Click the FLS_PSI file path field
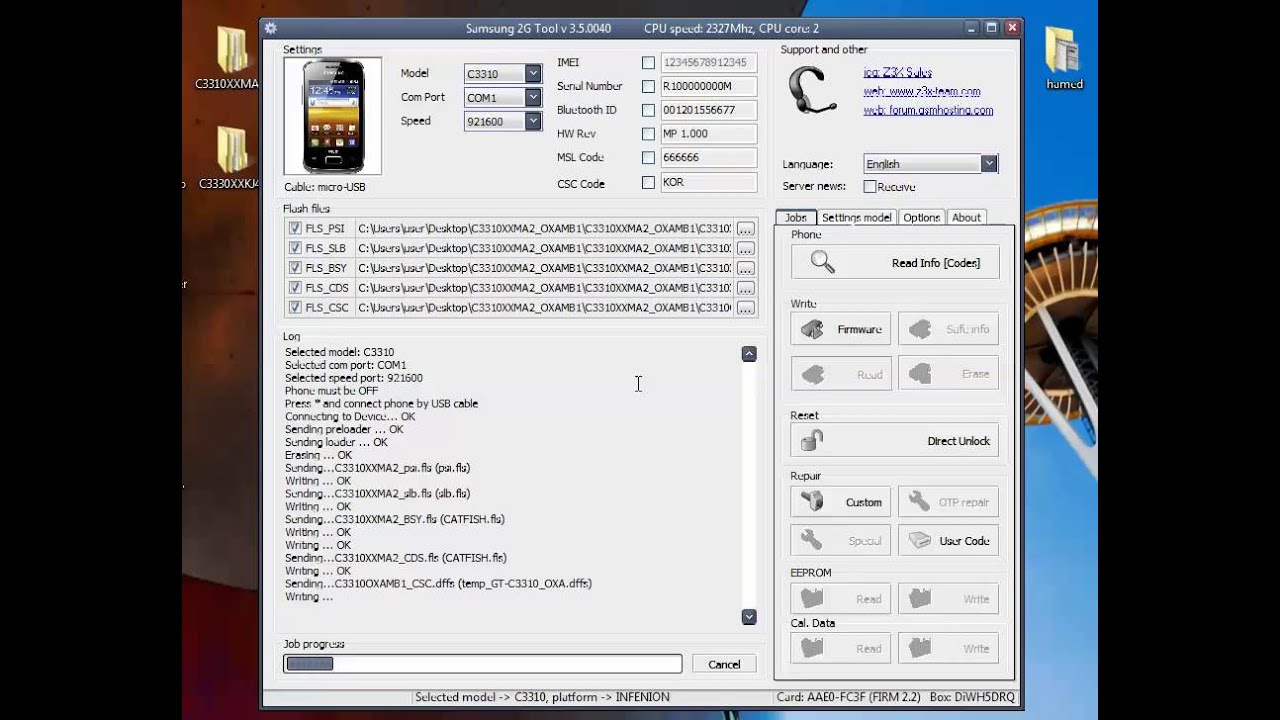1280x720 pixels. [544, 228]
